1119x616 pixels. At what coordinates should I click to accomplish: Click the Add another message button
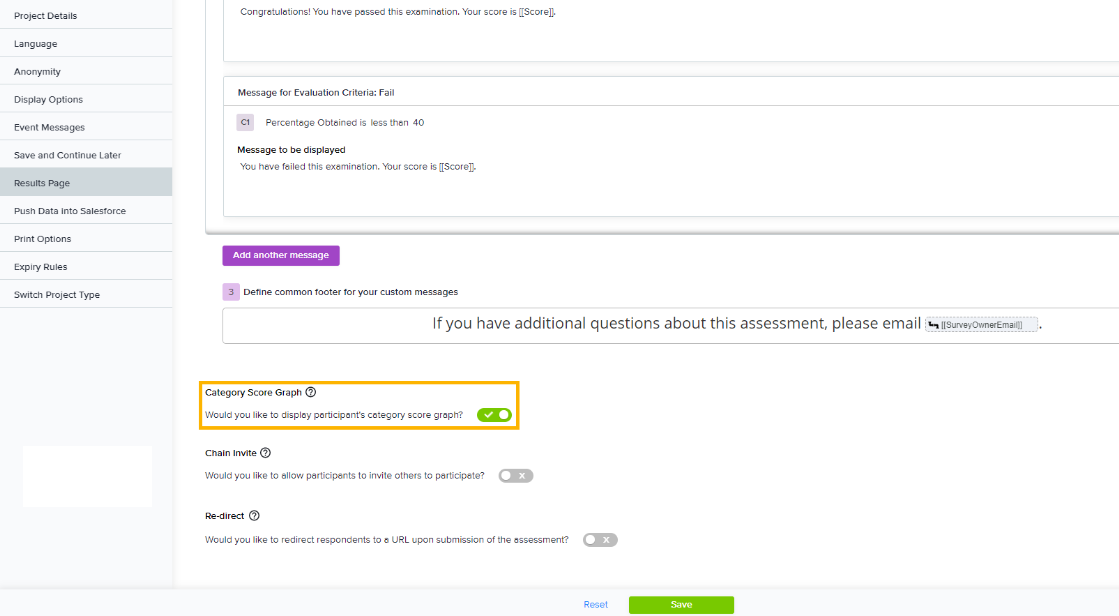[281, 255]
